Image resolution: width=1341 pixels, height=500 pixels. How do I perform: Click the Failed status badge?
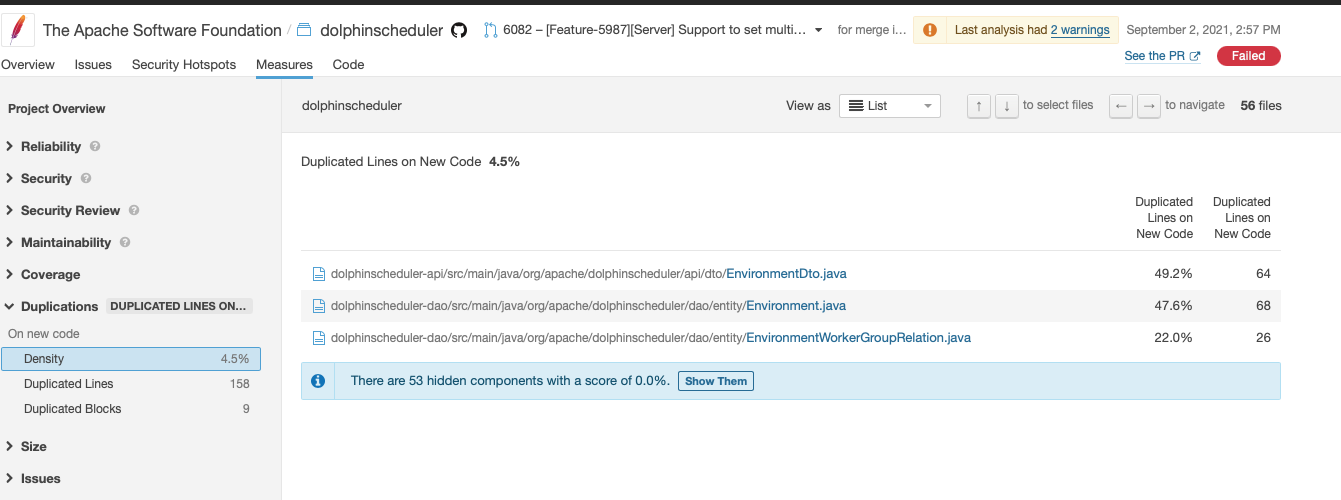tap(1248, 56)
